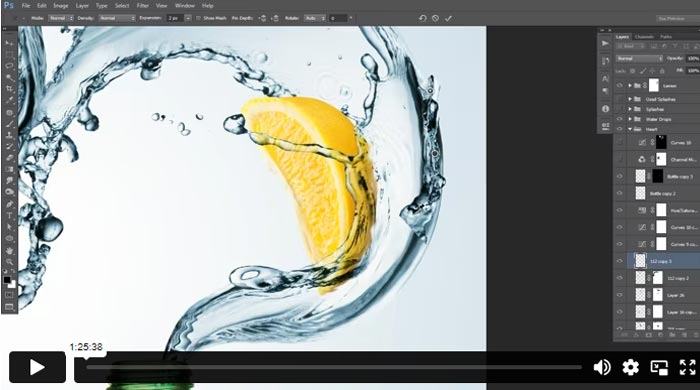Open the Window menu
700x390 pixels.
[x=185, y=6]
